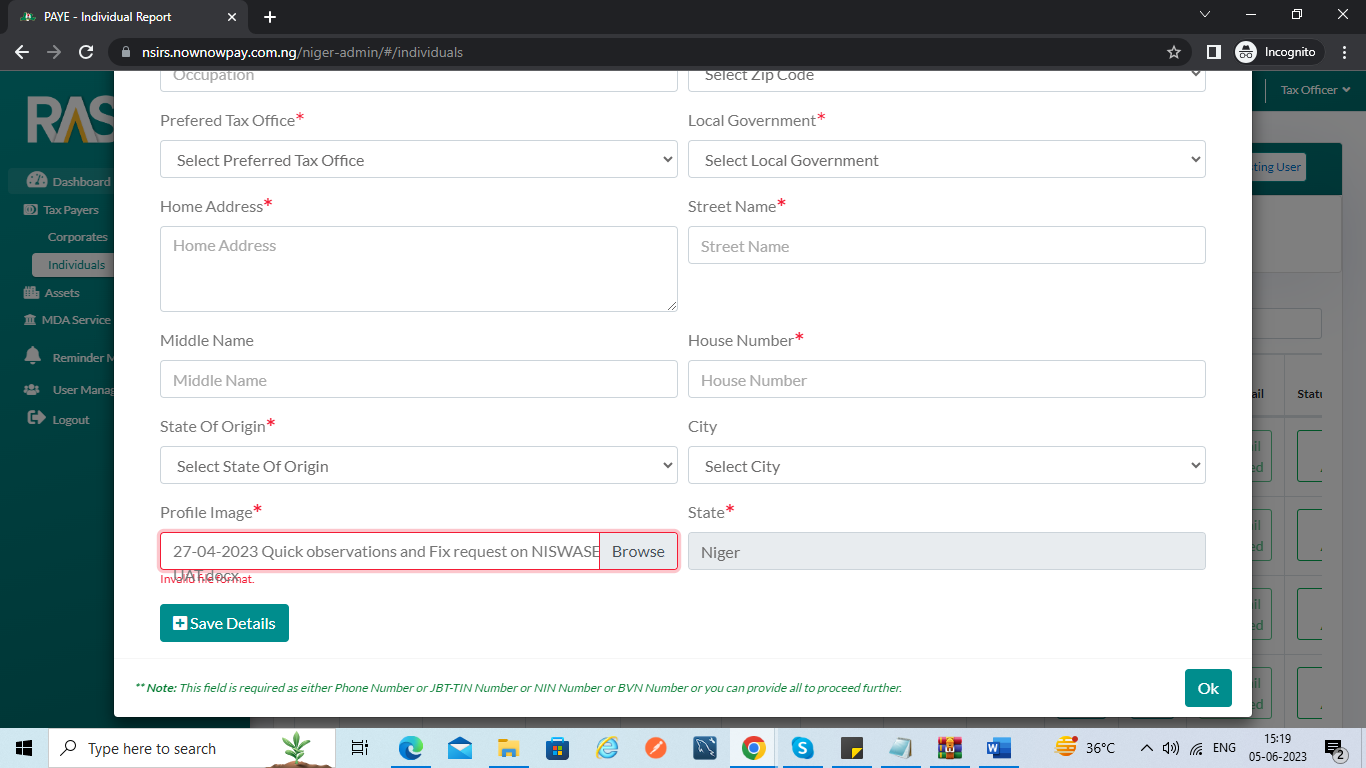Switch to Chrome in the taskbar
Viewport: 1366px width, 768px height.
click(x=754, y=748)
